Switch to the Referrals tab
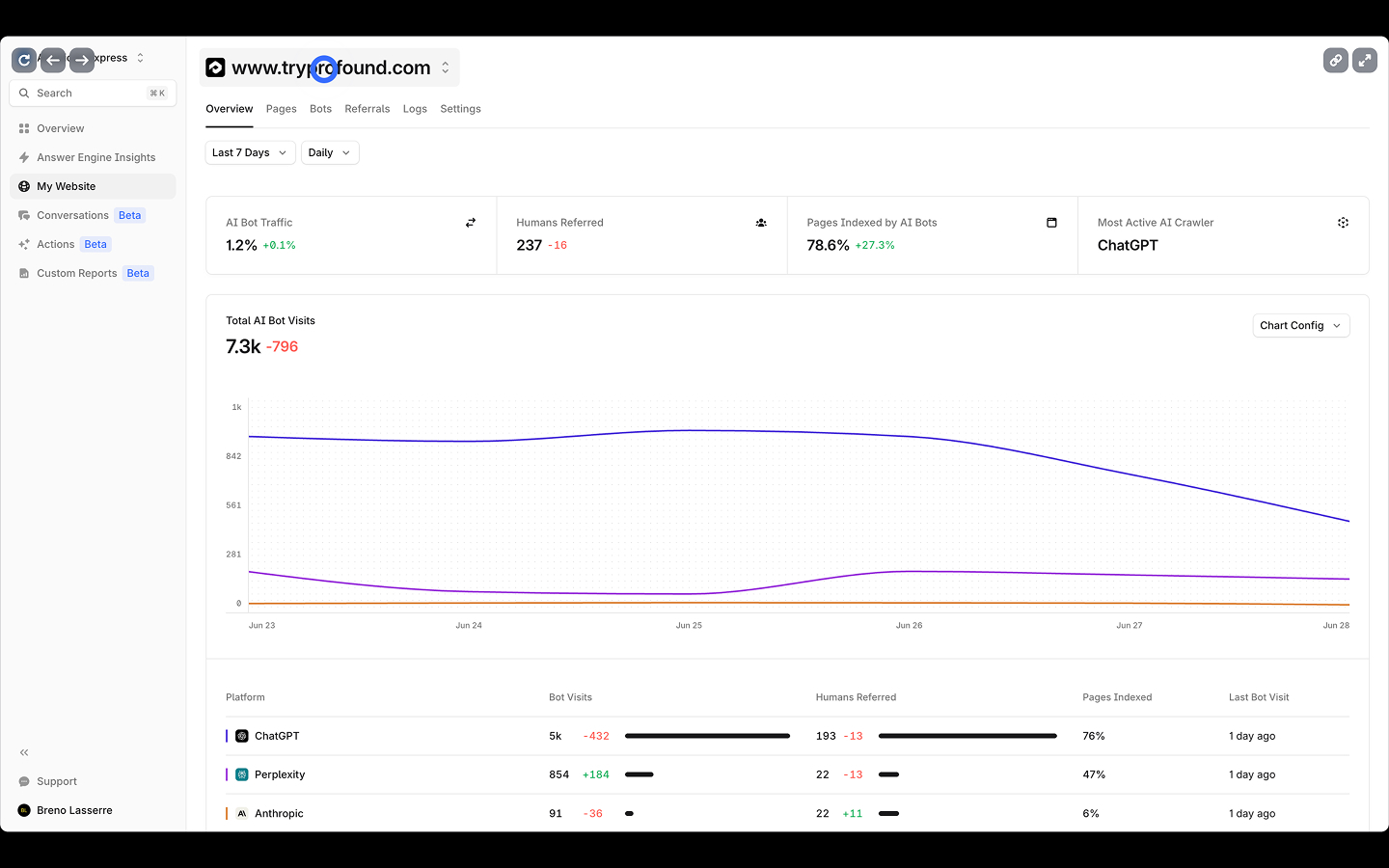 tap(367, 109)
